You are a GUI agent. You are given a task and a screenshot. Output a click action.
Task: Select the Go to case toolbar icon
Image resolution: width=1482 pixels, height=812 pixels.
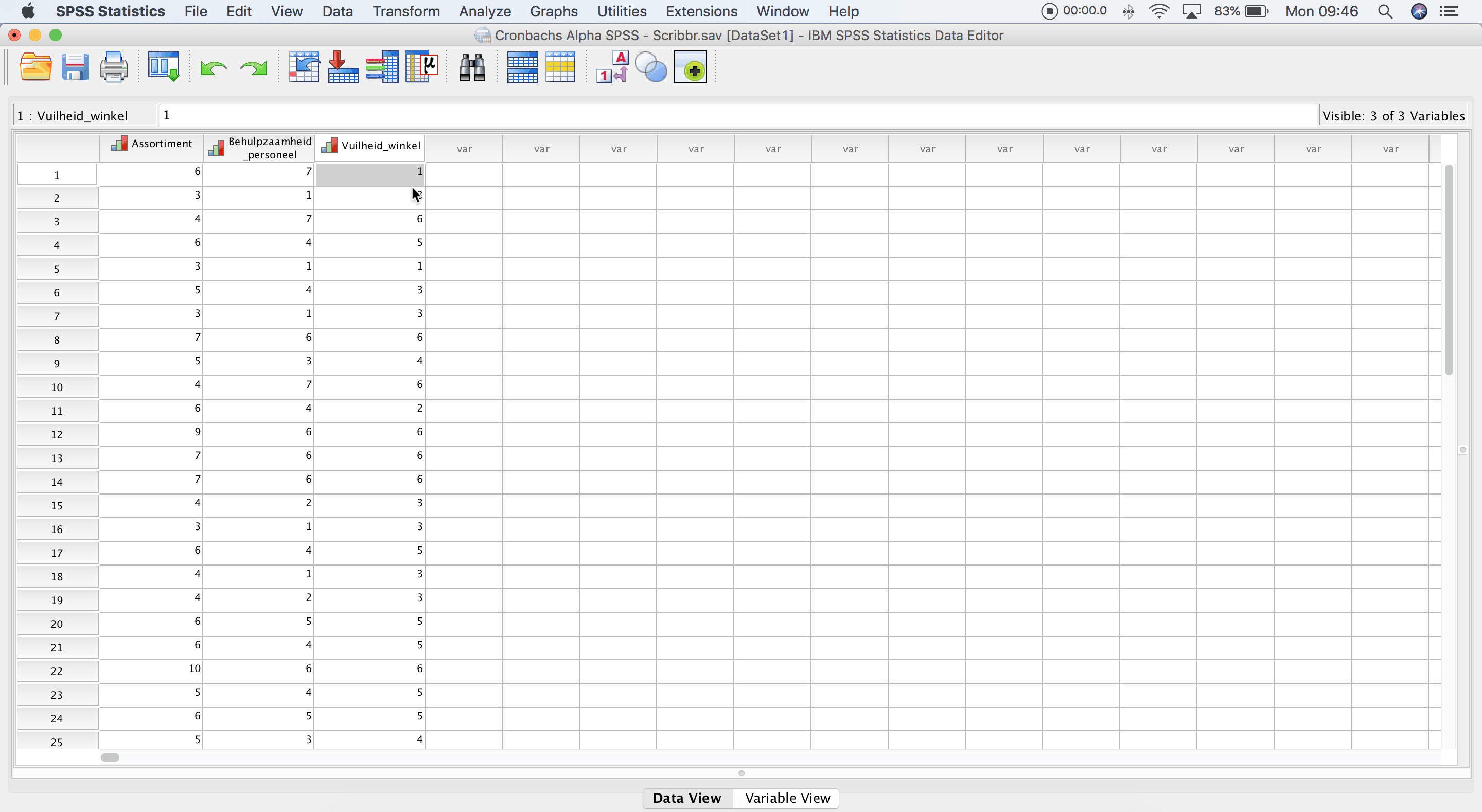point(304,67)
